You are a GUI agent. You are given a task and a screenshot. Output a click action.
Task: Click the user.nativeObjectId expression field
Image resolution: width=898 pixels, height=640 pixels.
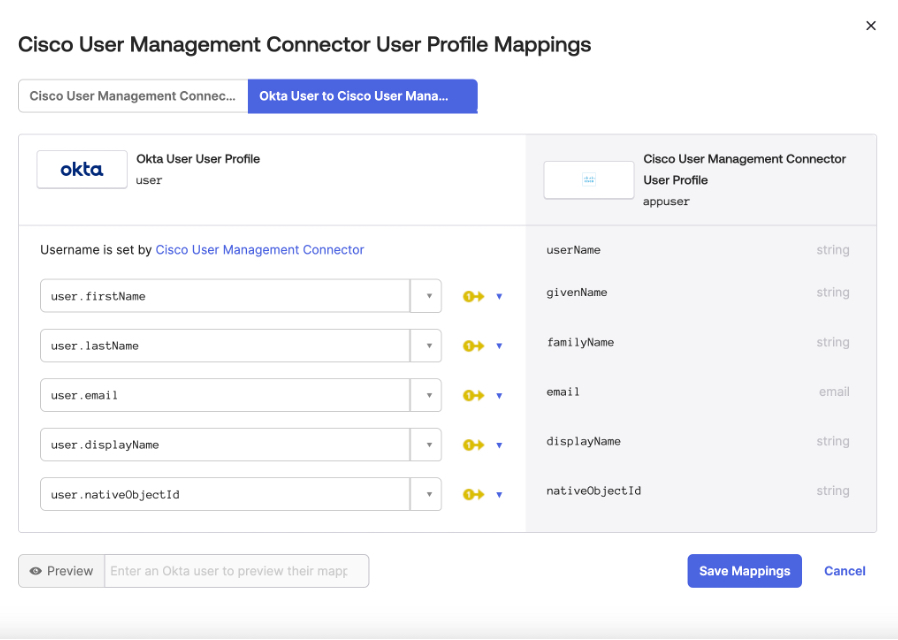point(225,494)
